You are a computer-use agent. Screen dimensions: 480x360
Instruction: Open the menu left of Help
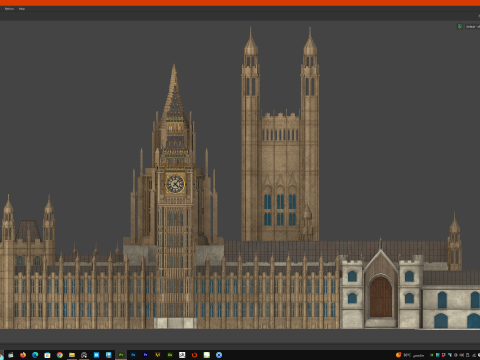[x=9, y=9]
